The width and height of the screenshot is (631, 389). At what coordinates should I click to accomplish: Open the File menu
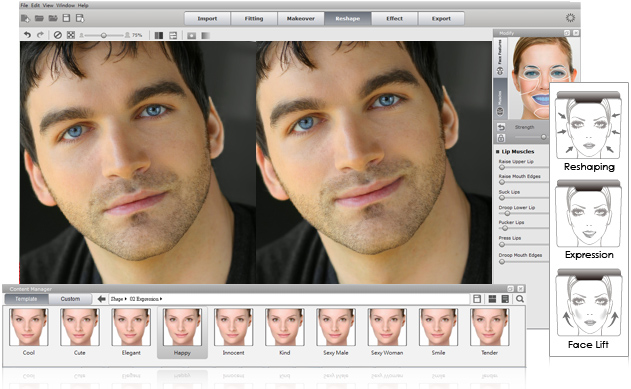coord(24,5)
